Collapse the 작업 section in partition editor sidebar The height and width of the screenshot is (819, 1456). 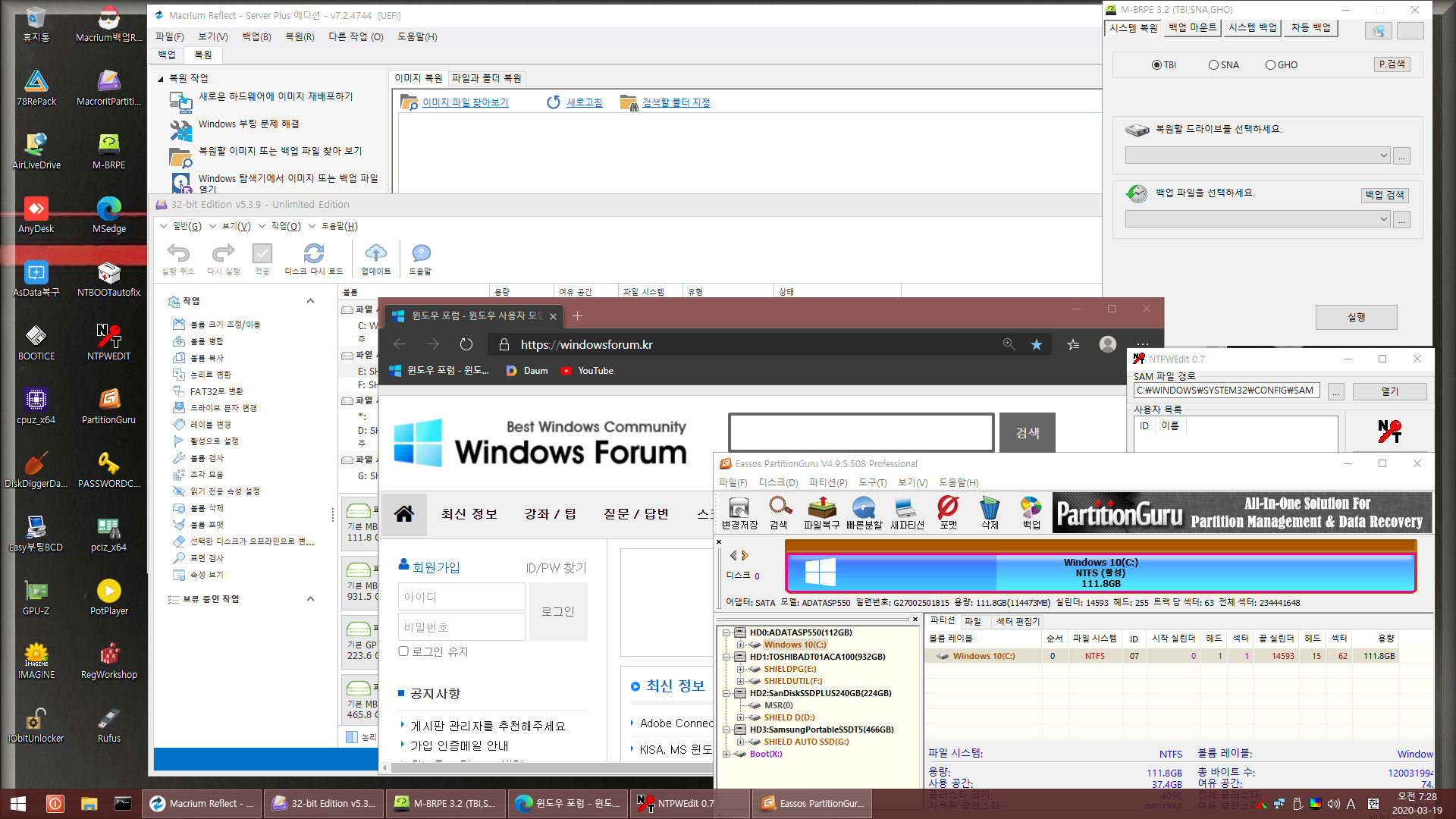310,301
